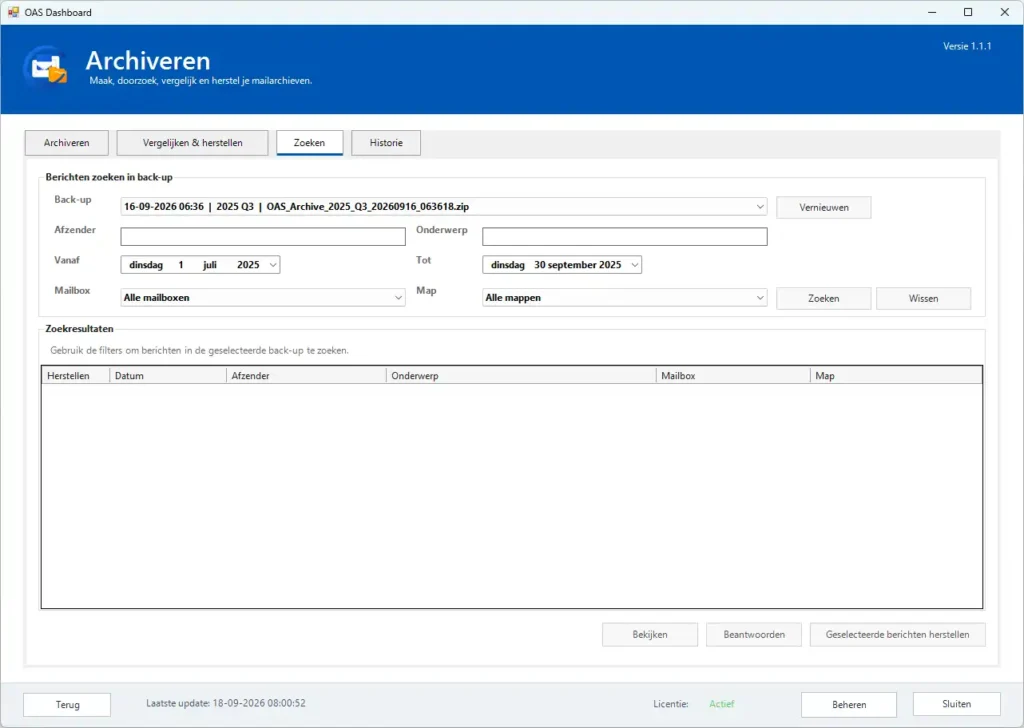Select the month 'juli' in Vanaf date

pyautogui.click(x=210, y=264)
